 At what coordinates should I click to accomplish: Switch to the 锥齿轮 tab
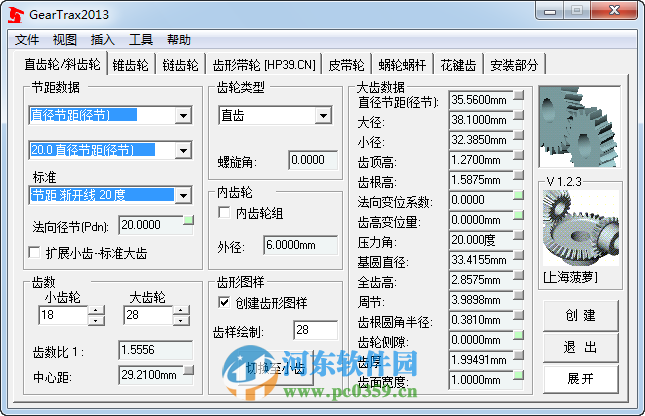tap(131, 65)
